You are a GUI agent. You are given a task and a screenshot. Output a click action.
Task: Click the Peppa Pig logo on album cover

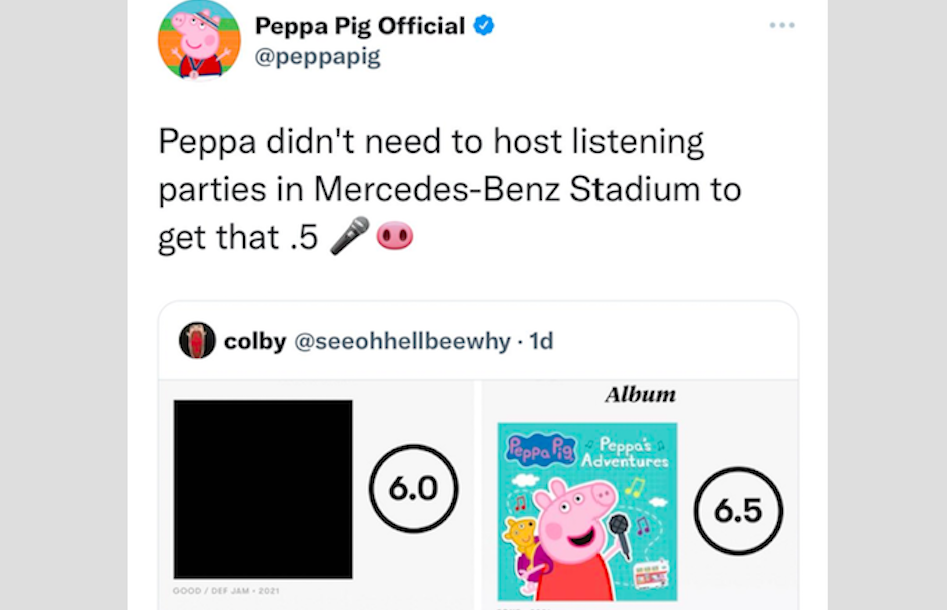click(x=541, y=449)
